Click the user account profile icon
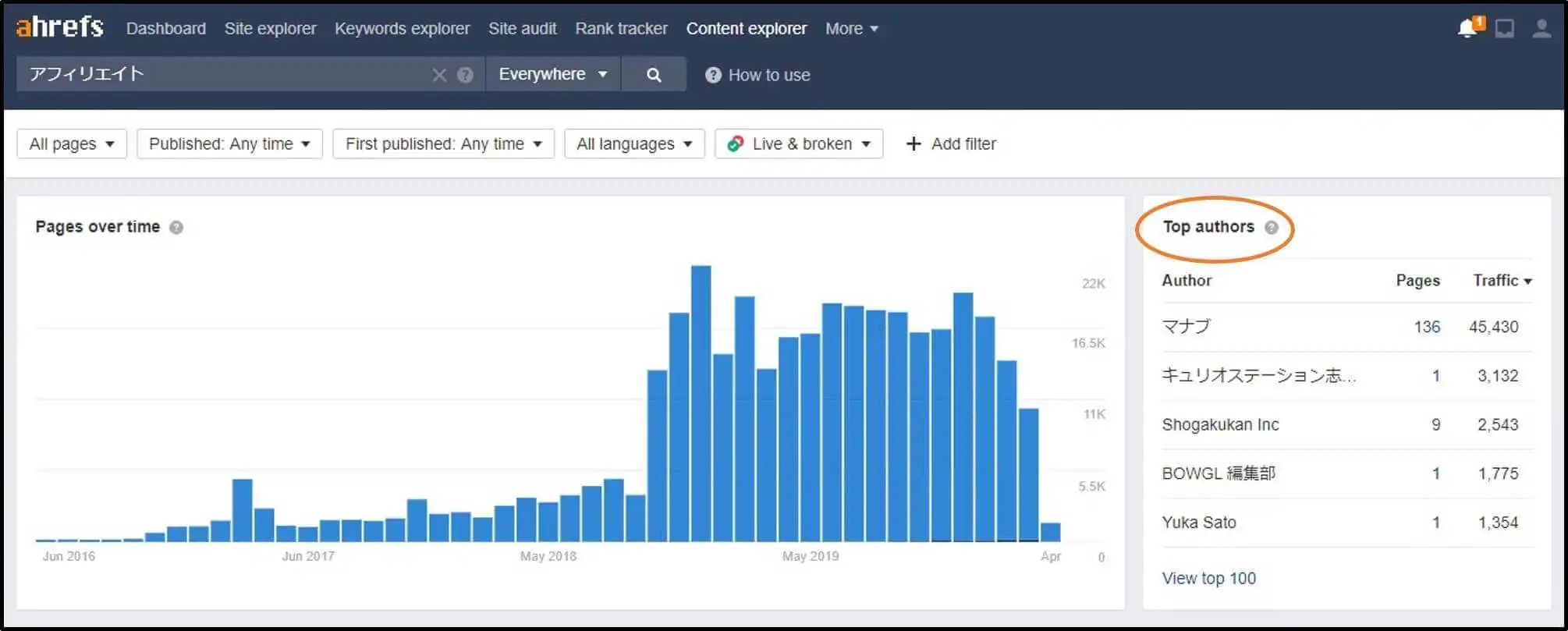 click(x=1541, y=29)
